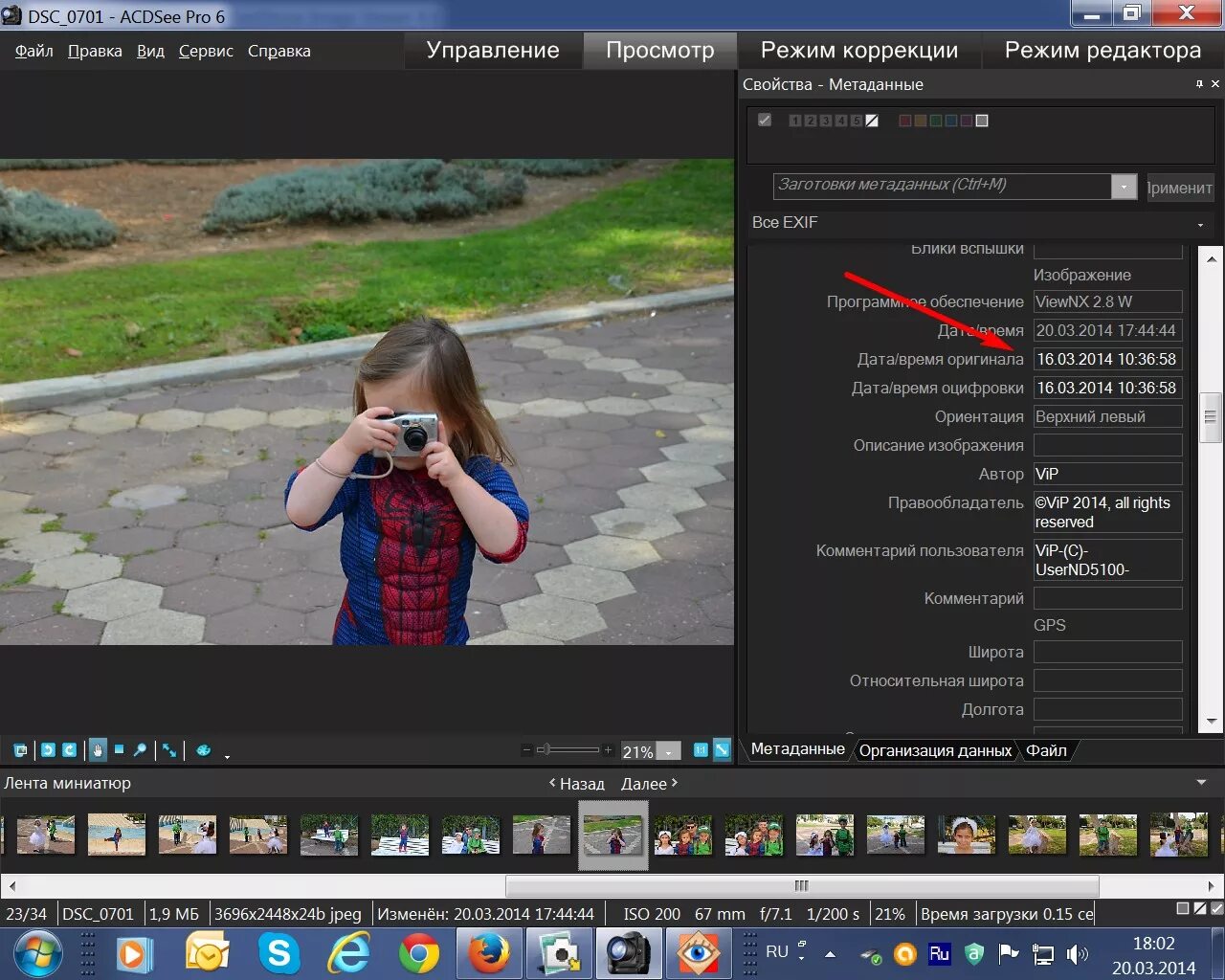Viewport: 1225px width, 980px height.
Task: Open the Файл menu
Action: pos(34,51)
